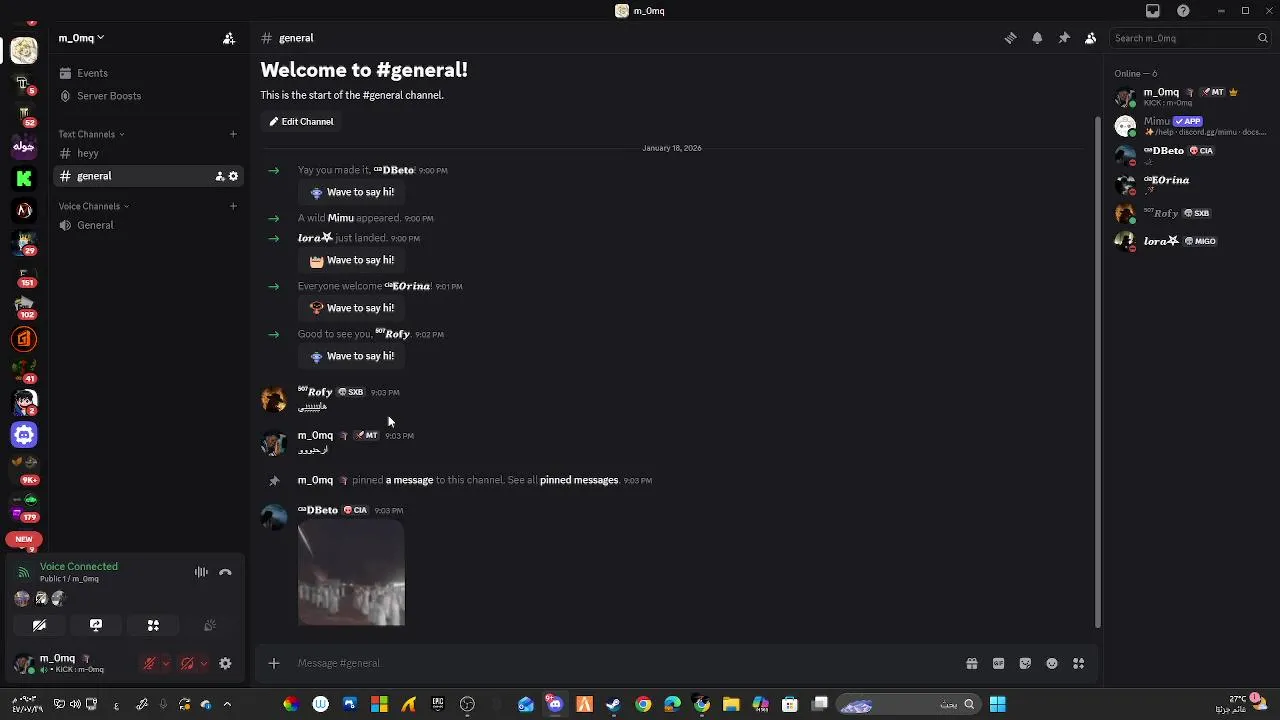Wave to say hi to lora
Image resolution: width=1280 pixels, height=720 pixels.
(351, 260)
